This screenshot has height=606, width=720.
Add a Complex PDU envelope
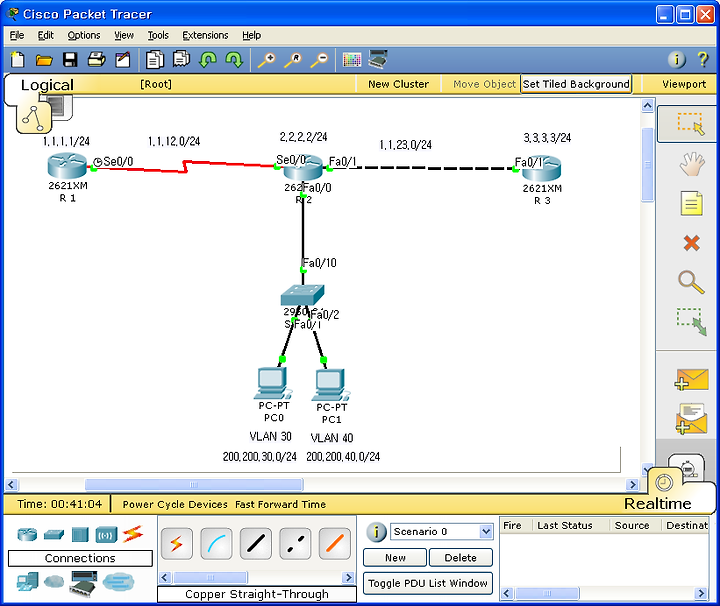pos(692,419)
